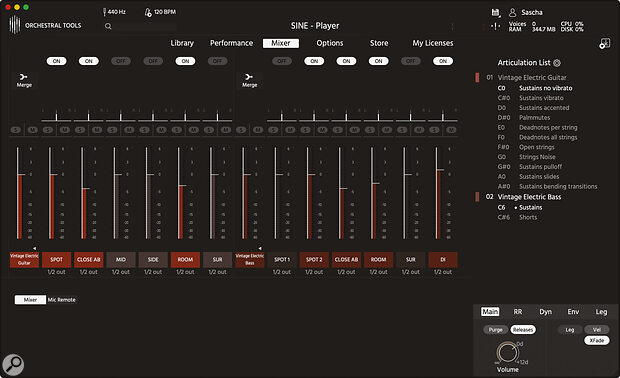Mute the SPOT 2 mic channel
The height and width of the screenshot is (378, 620).
[322, 130]
